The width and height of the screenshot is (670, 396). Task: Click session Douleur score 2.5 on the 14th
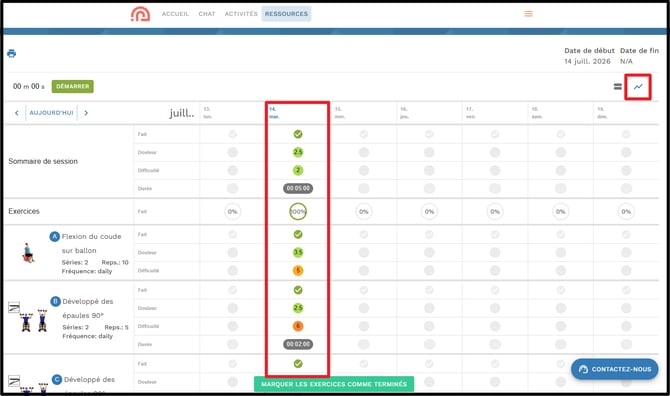[298, 152]
